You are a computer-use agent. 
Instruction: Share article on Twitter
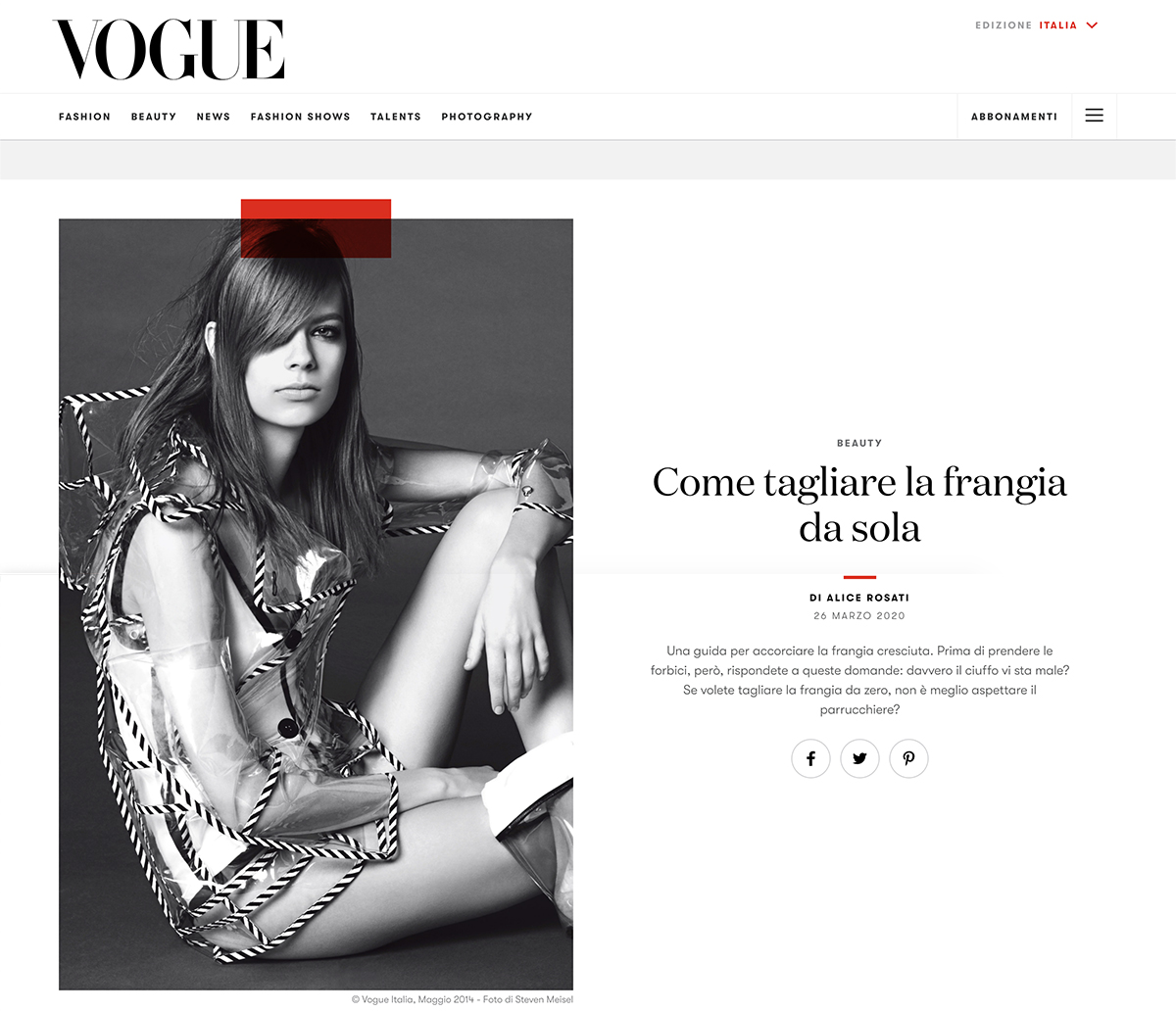click(859, 758)
